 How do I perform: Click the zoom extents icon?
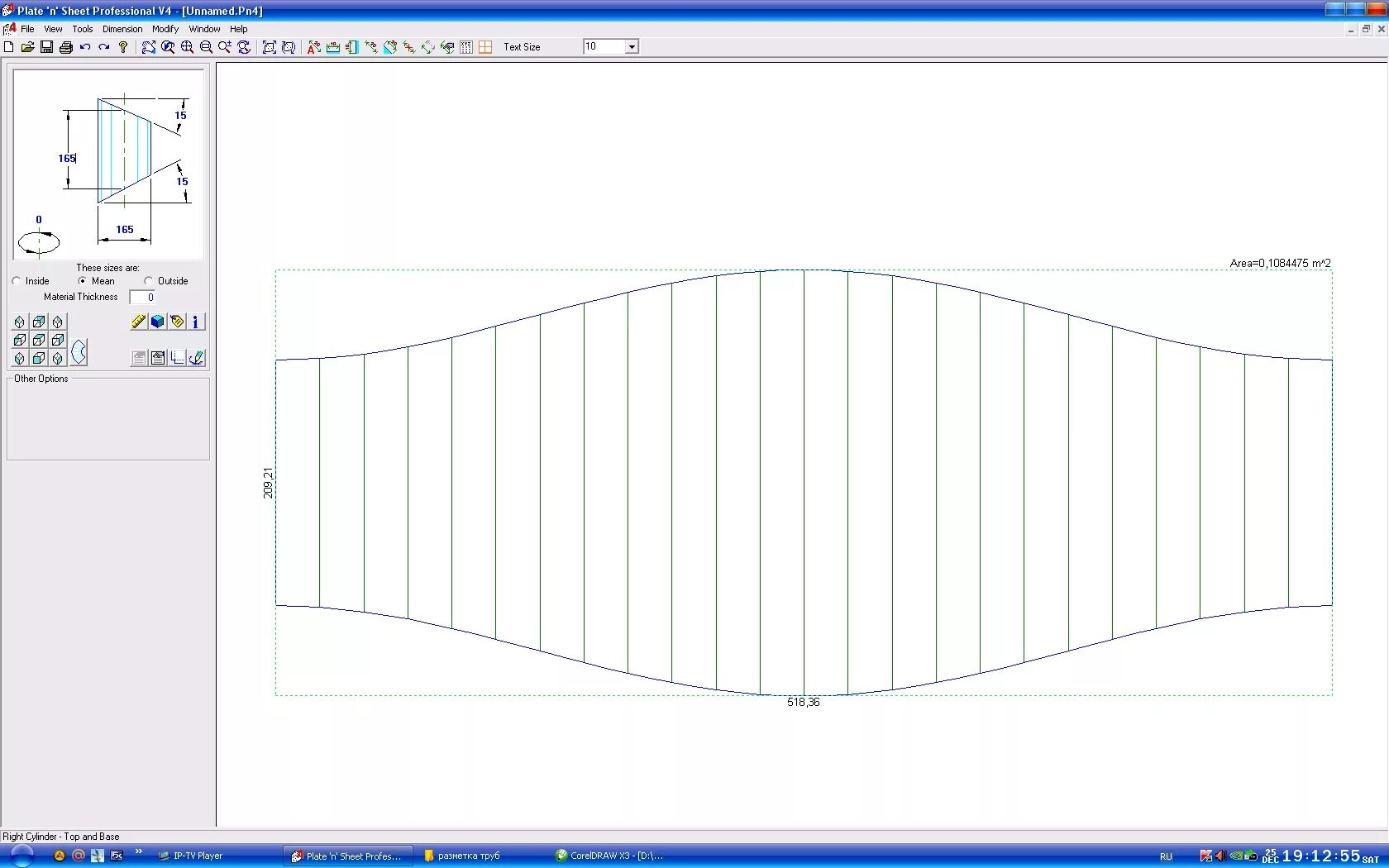[270, 47]
